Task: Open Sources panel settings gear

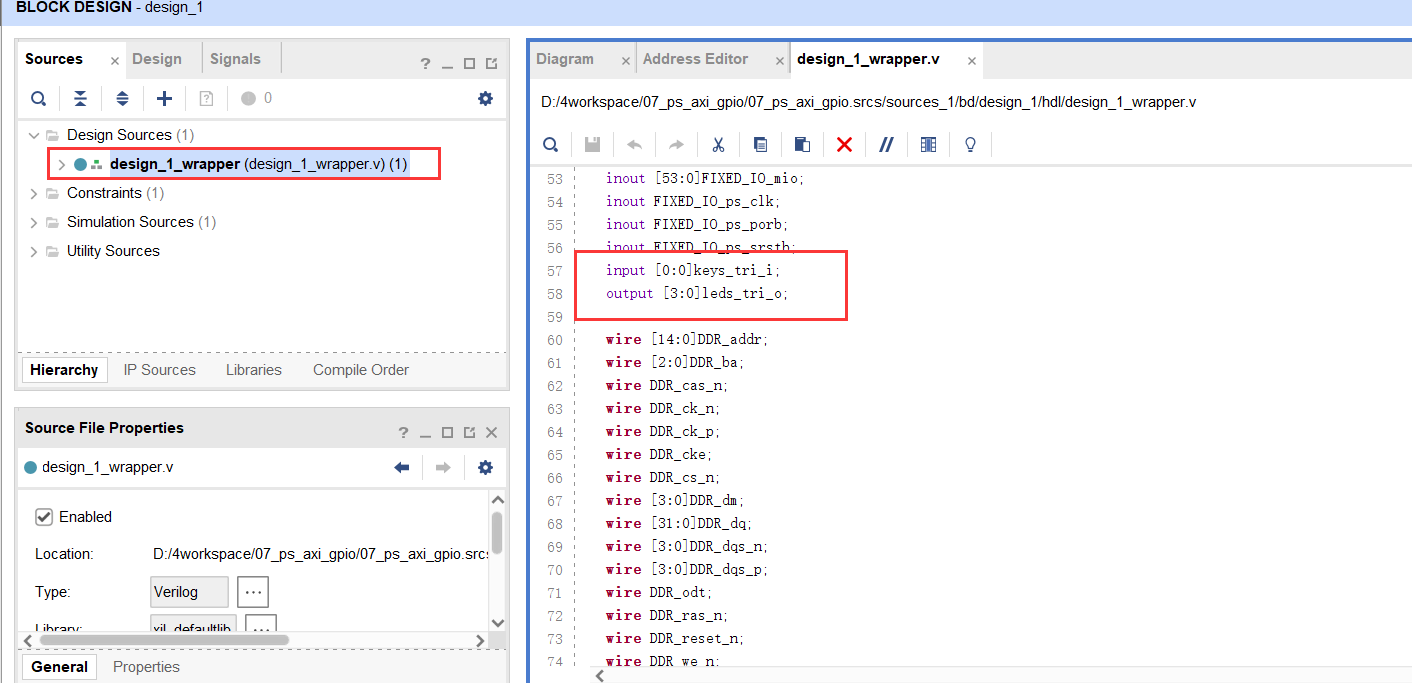Action: click(485, 98)
